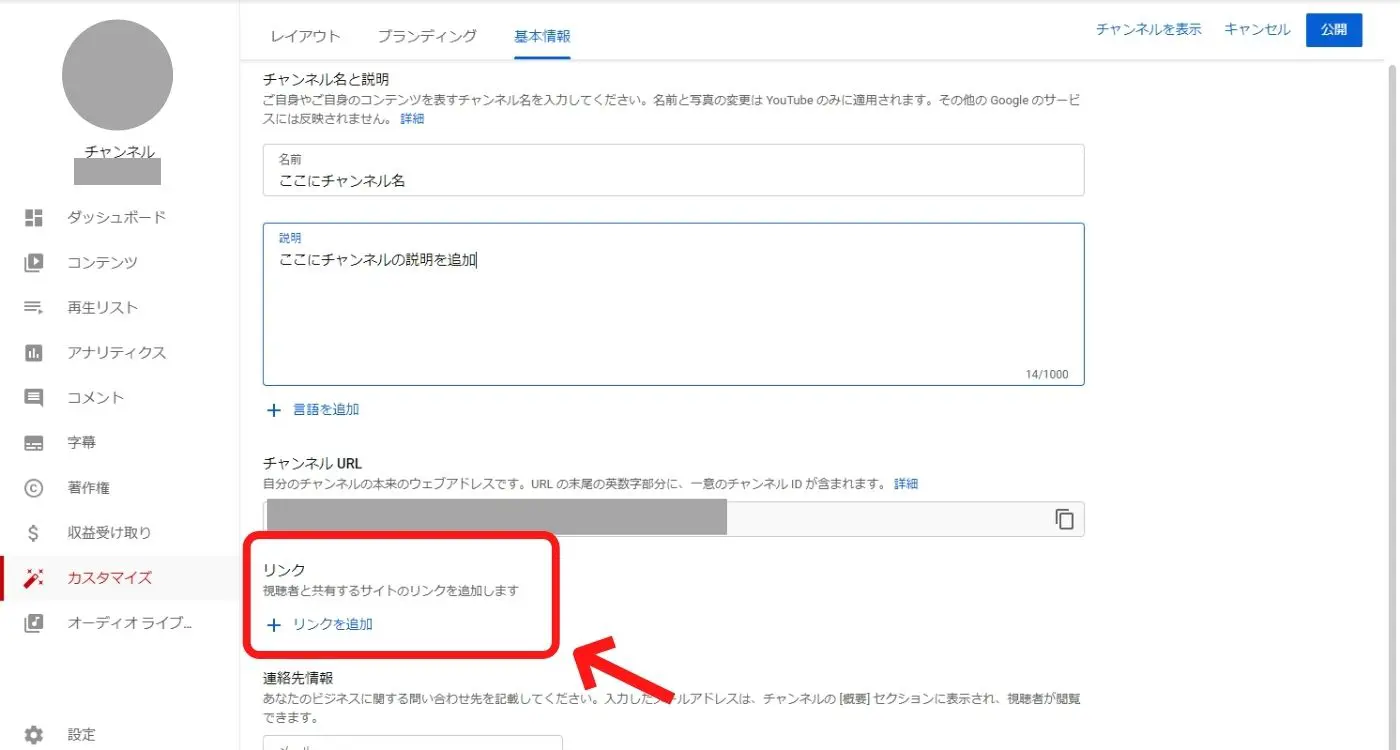Click the アナリティクス chart icon
Image resolution: width=1400 pixels, height=750 pixels.
click(x=34, y=352)
